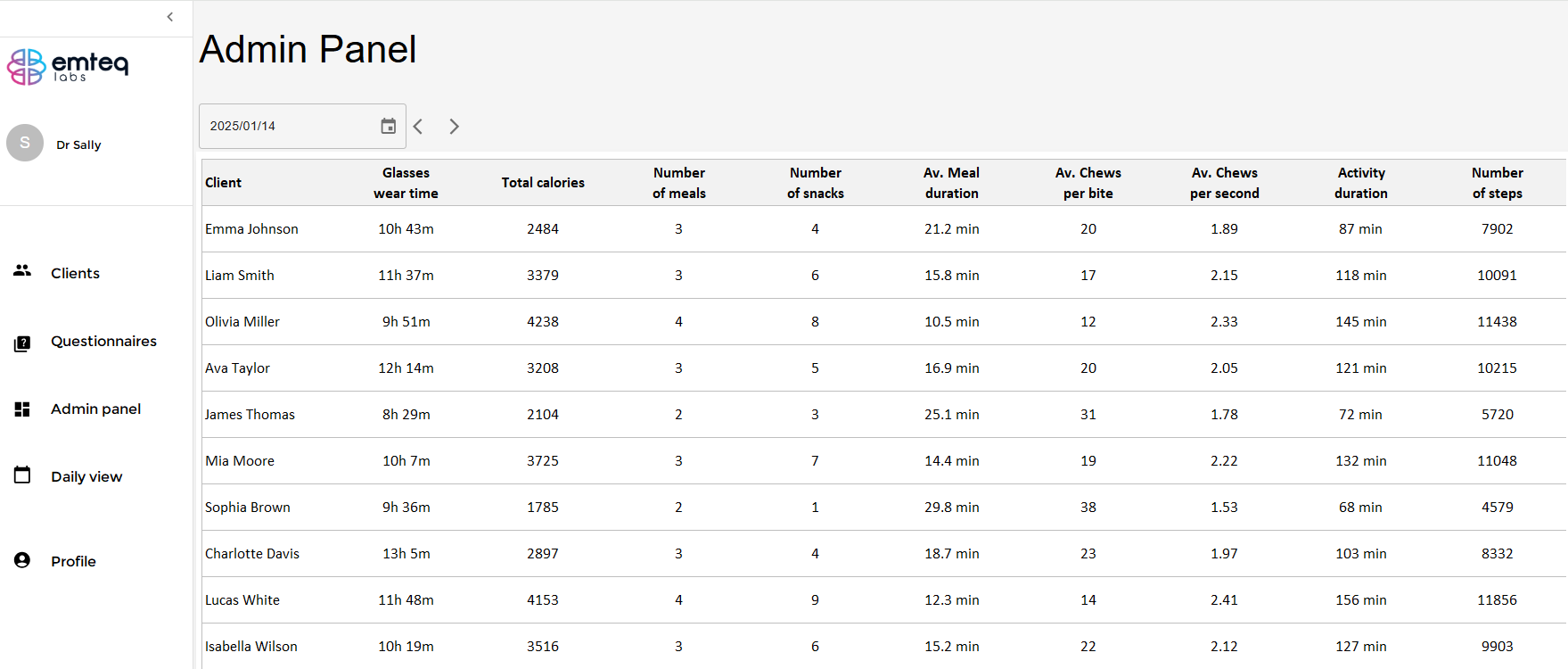Image resolution: width=1568 pixels, height=669 pixels.
Task: Click the Total calories column header
Action: [x=543, y=183]
